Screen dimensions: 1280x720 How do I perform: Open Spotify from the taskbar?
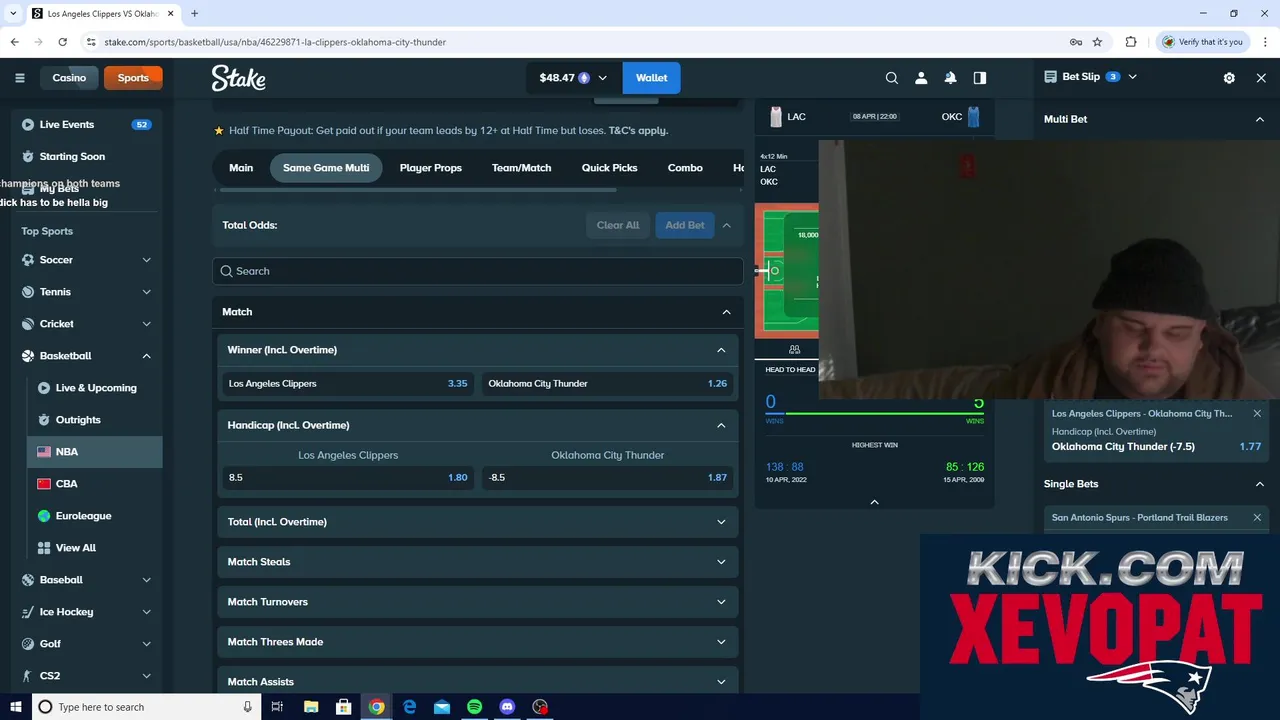pyautogui.click(x=475, y=707)
